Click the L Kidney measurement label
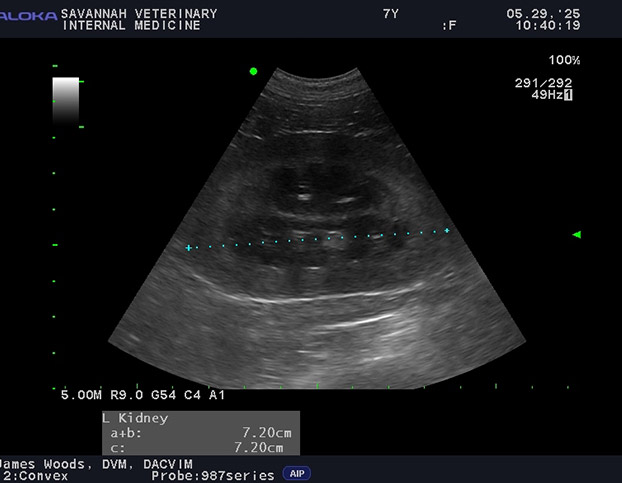Viewport: 622px width, 483px height. tap(135, 418)
